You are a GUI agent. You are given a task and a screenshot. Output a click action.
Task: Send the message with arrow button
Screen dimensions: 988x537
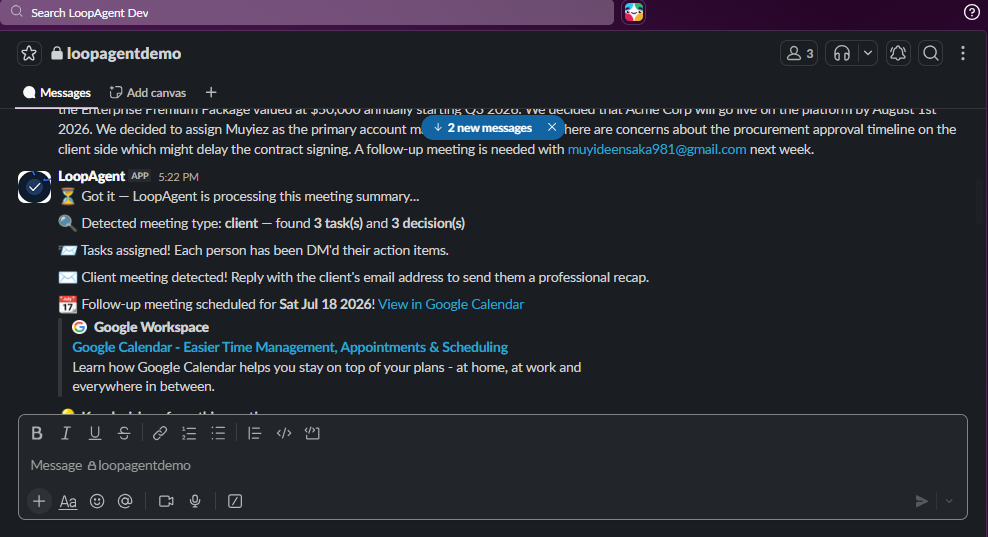tap(922, 501)
